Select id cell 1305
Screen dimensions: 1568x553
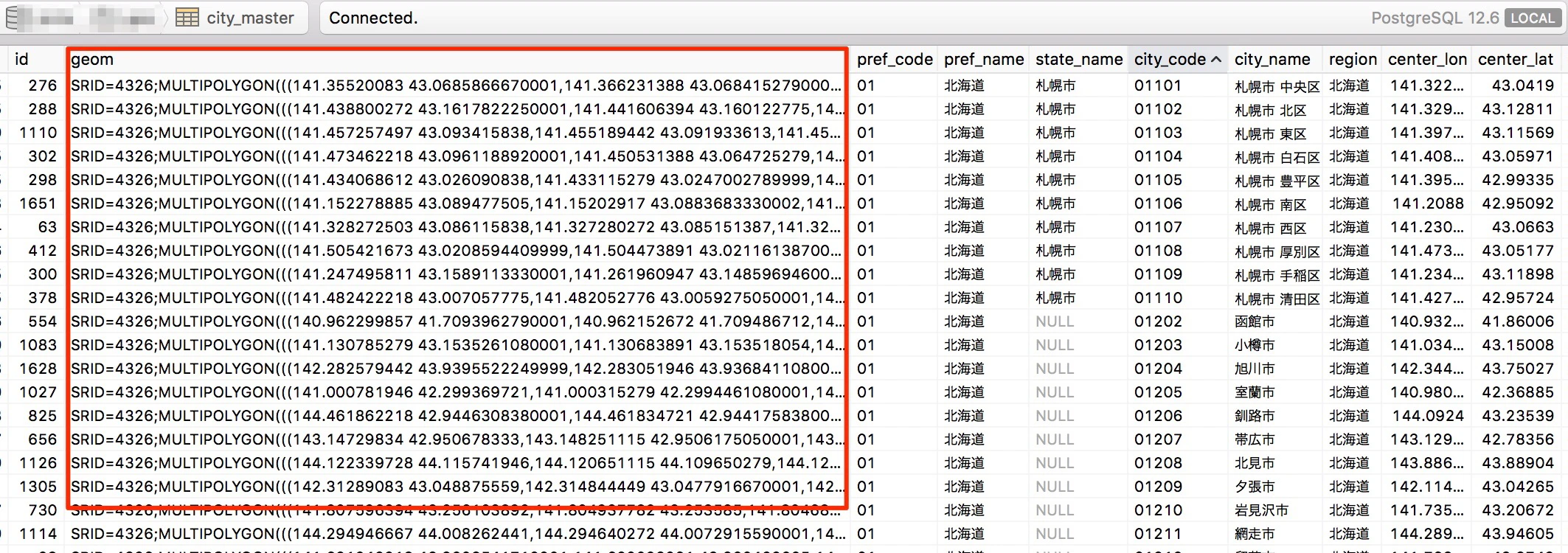click(x=38, y=487)
